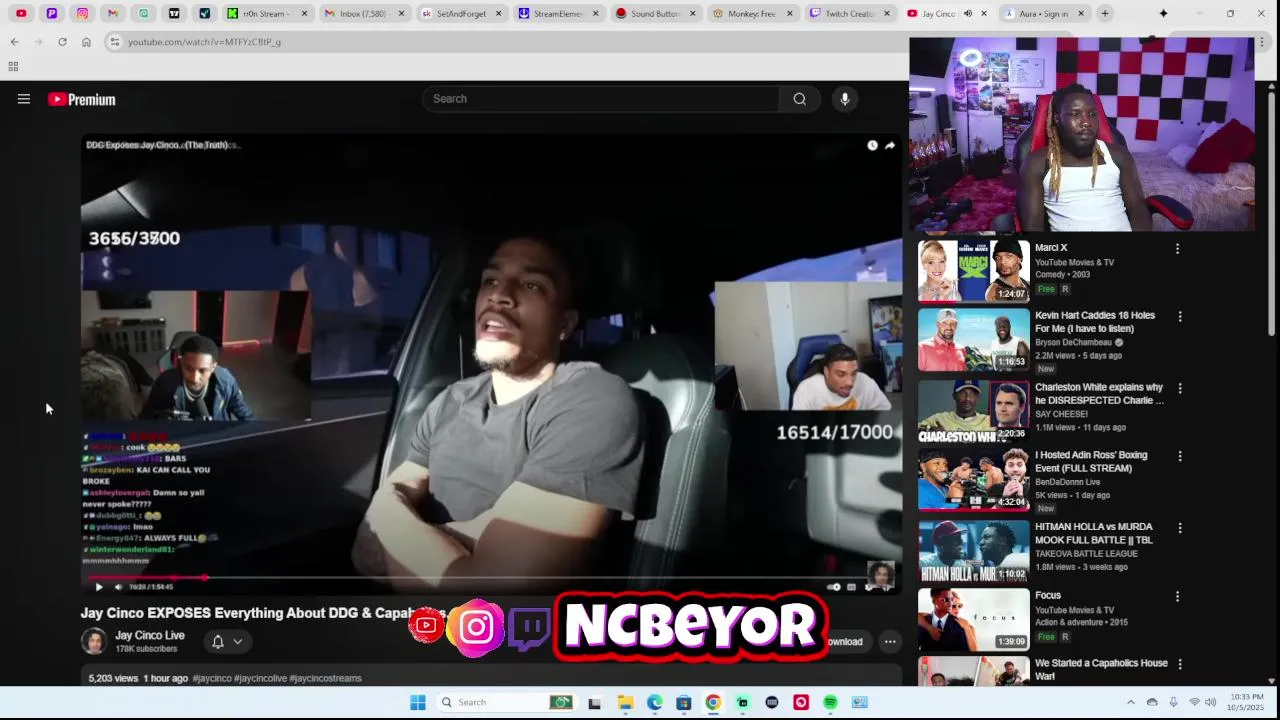Click the #jaycincolive hashtag

[260, 678]
